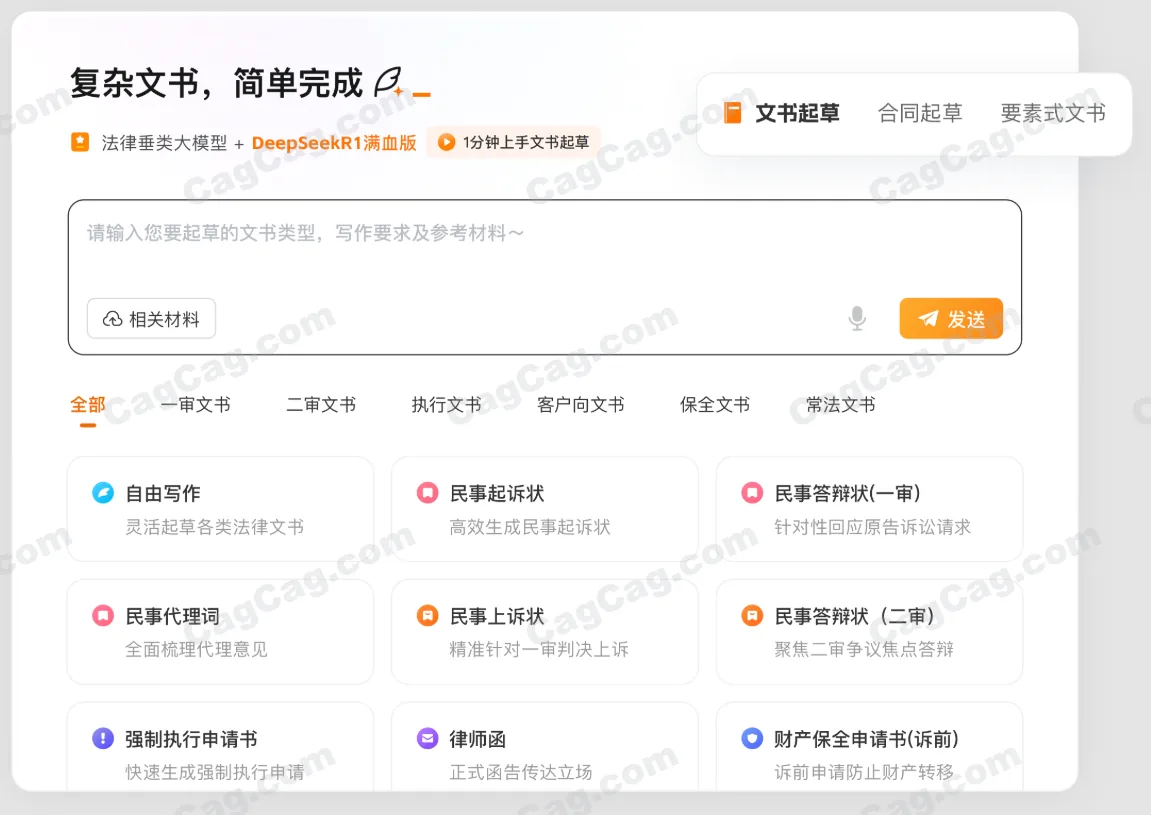The image size is (1151, 815).
Task: Click the 全面梳理代理意见 description text
Action: (197, 649)
